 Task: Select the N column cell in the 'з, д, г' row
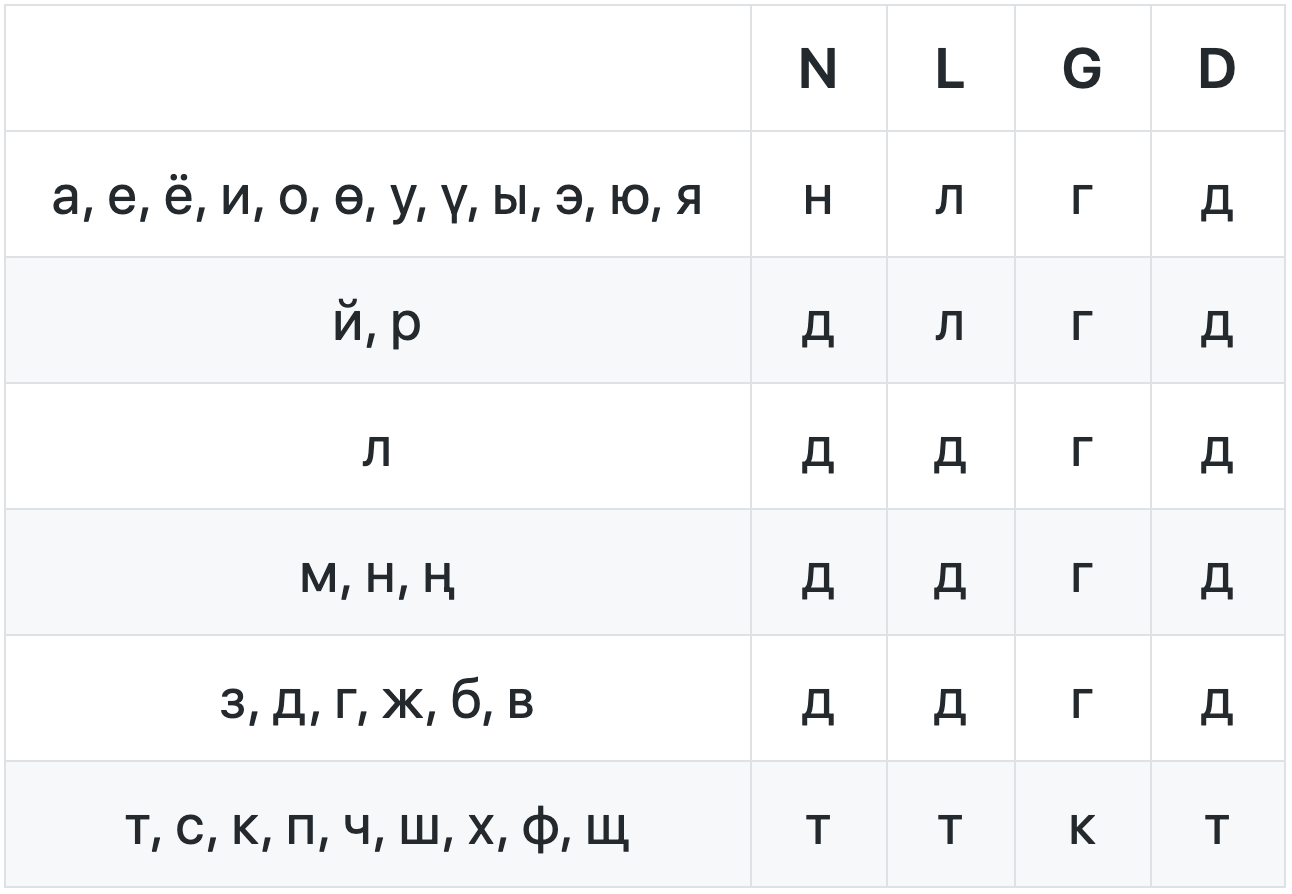click(817, 701)
